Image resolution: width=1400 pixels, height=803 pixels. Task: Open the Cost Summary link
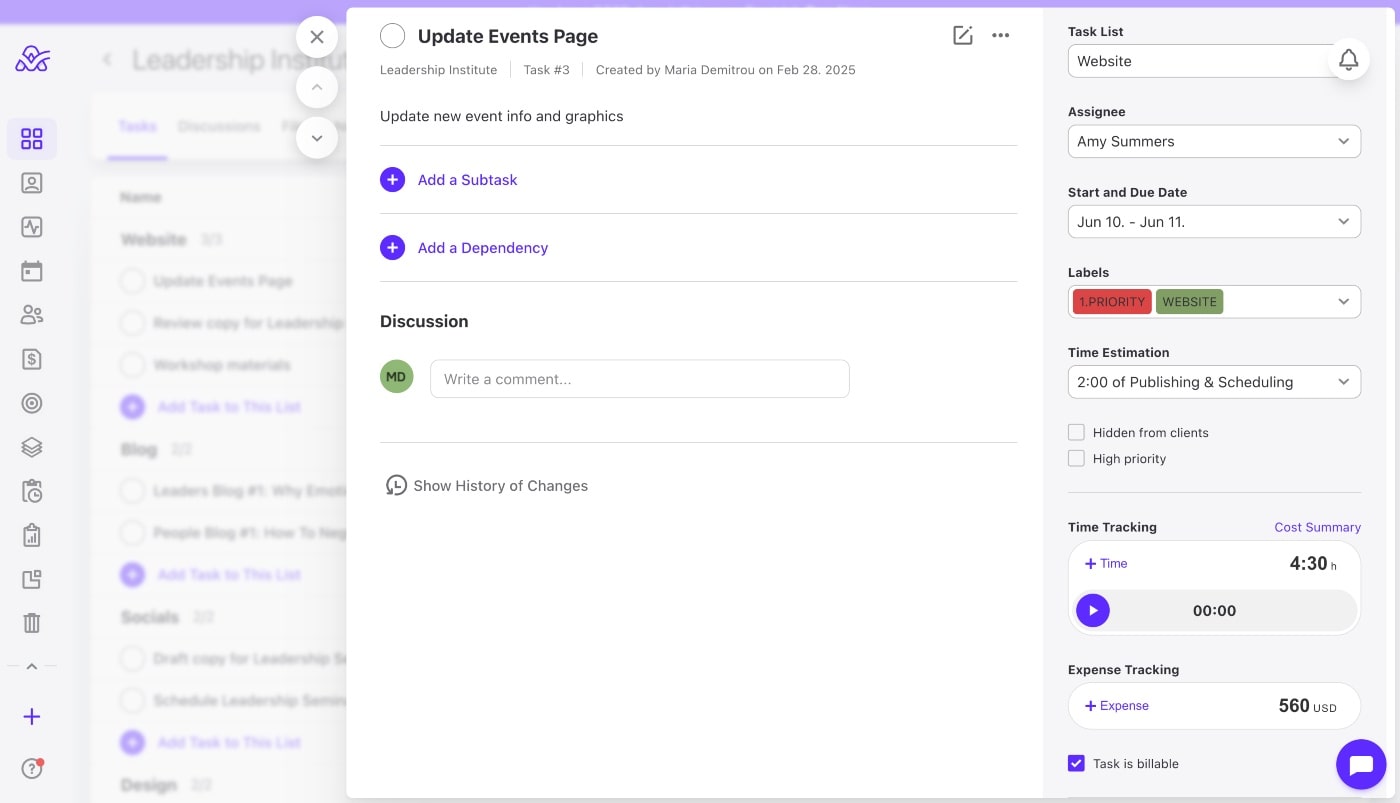(x=1317, y=527)
